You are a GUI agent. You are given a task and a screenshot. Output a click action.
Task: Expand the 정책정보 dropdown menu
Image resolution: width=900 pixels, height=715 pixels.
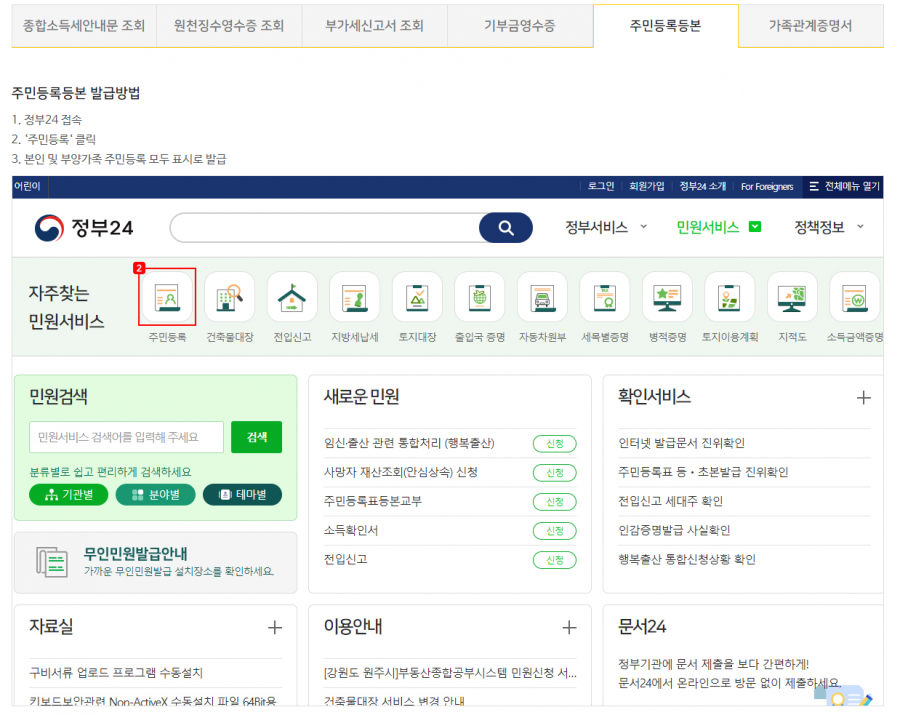click(x=829, y=227)
